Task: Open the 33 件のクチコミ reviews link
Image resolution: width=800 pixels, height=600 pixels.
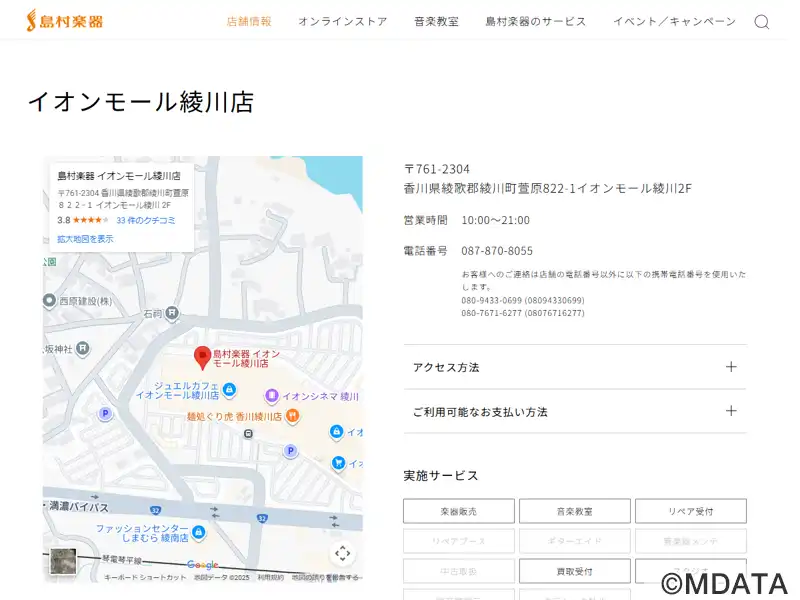Action: click(146, 220)
